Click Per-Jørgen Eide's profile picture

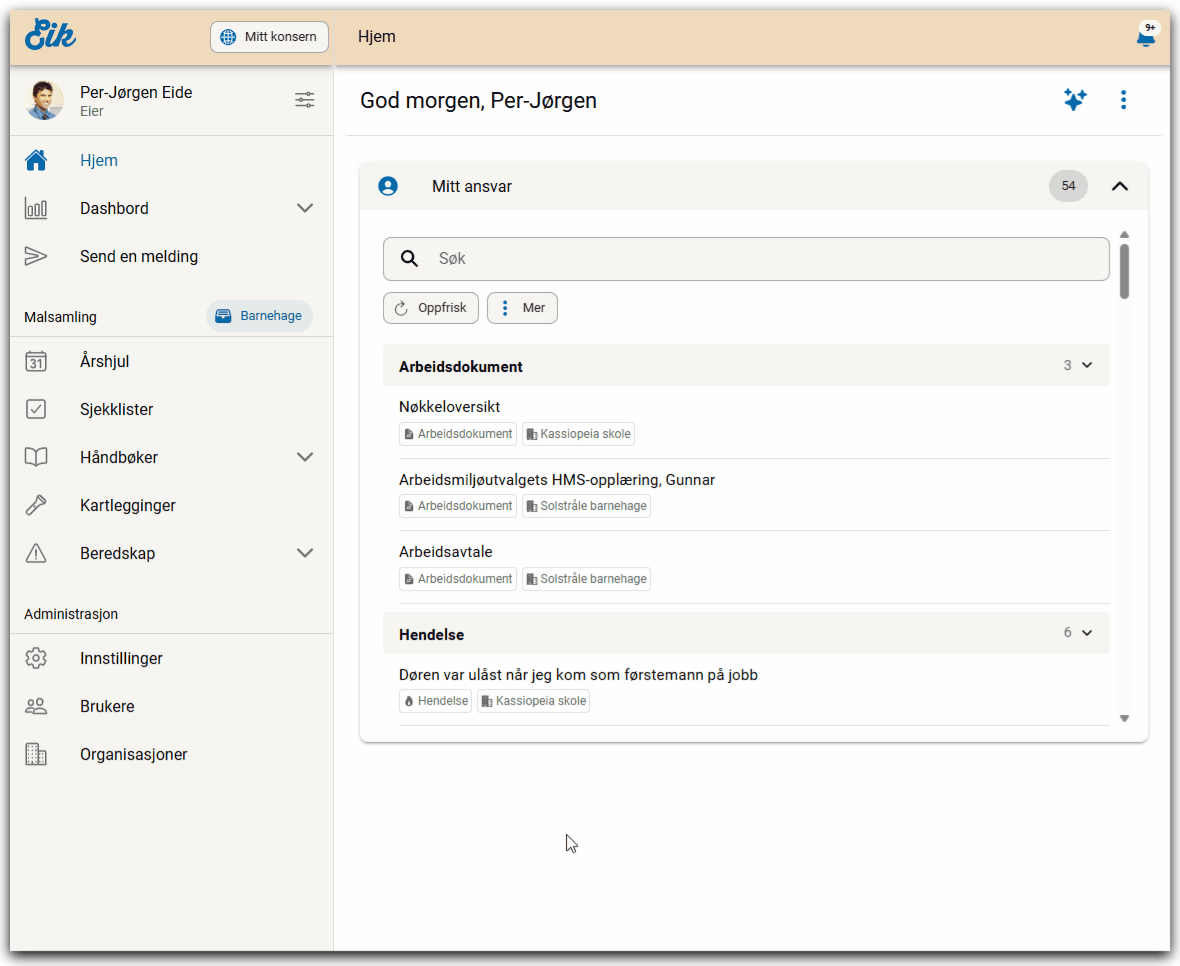(45, 101)
